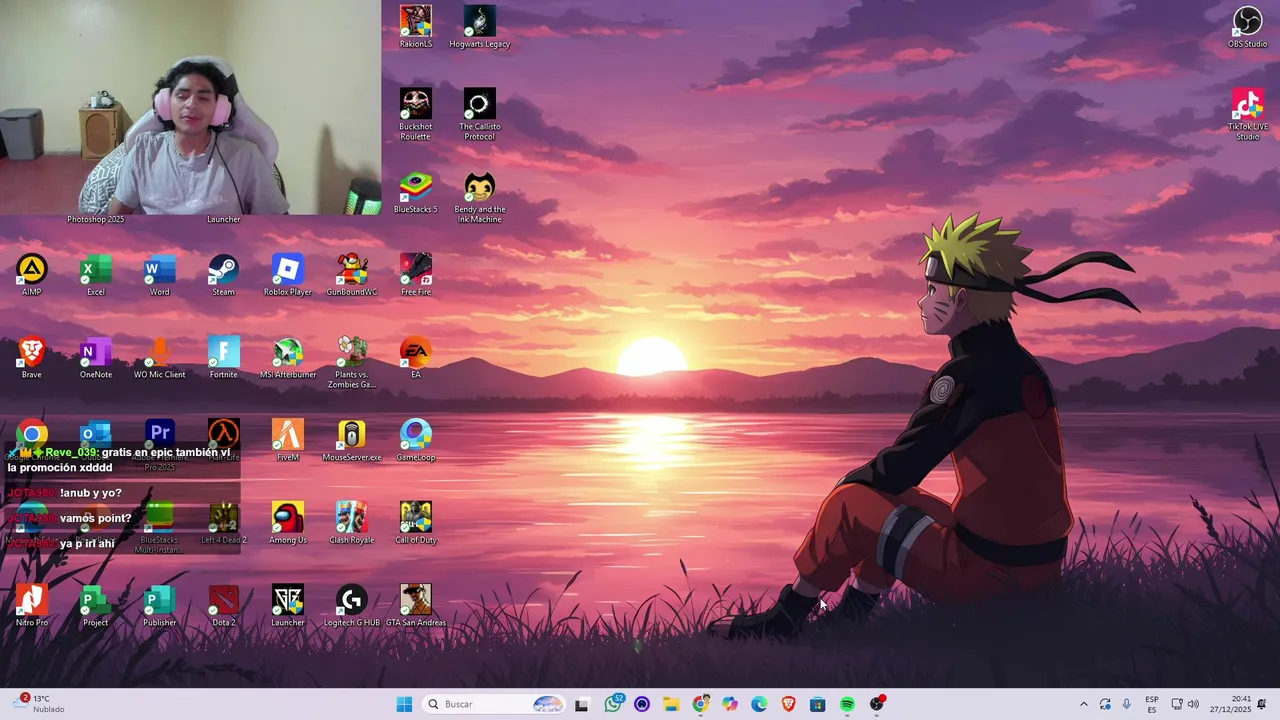Select the Free Fire desktop icon

(x=416, y=275)
